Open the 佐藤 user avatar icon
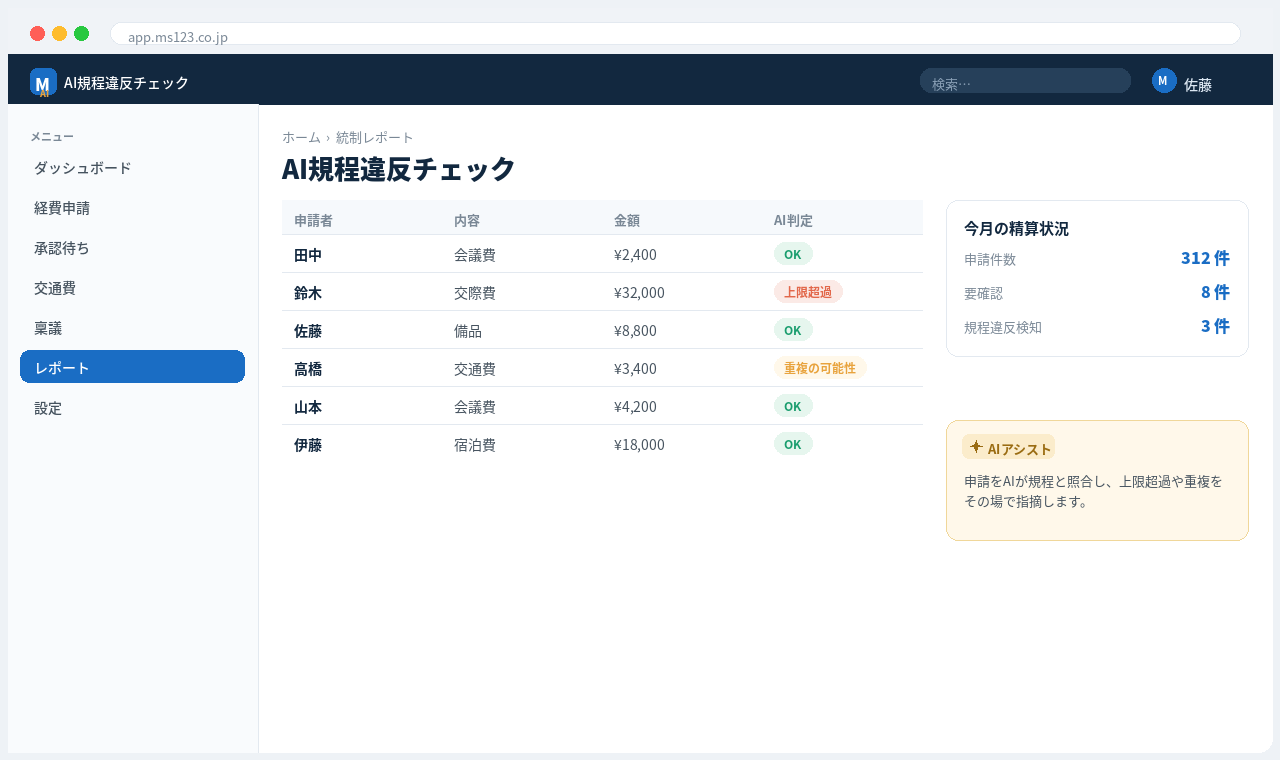This screenshot has height=760, width=1280. [1164, 81]
